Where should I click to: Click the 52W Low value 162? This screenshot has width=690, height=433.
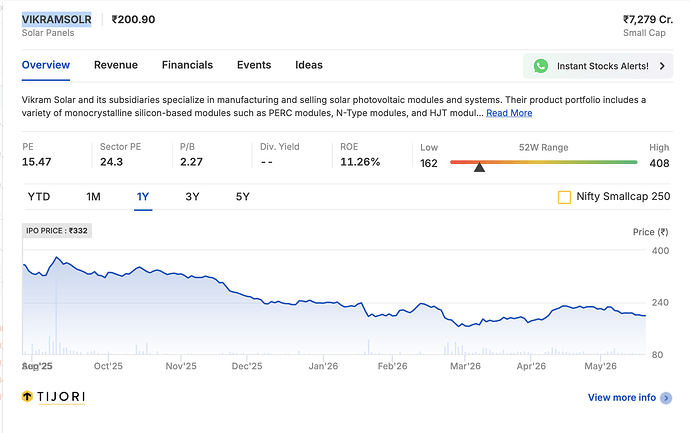(x=429, y=163)
